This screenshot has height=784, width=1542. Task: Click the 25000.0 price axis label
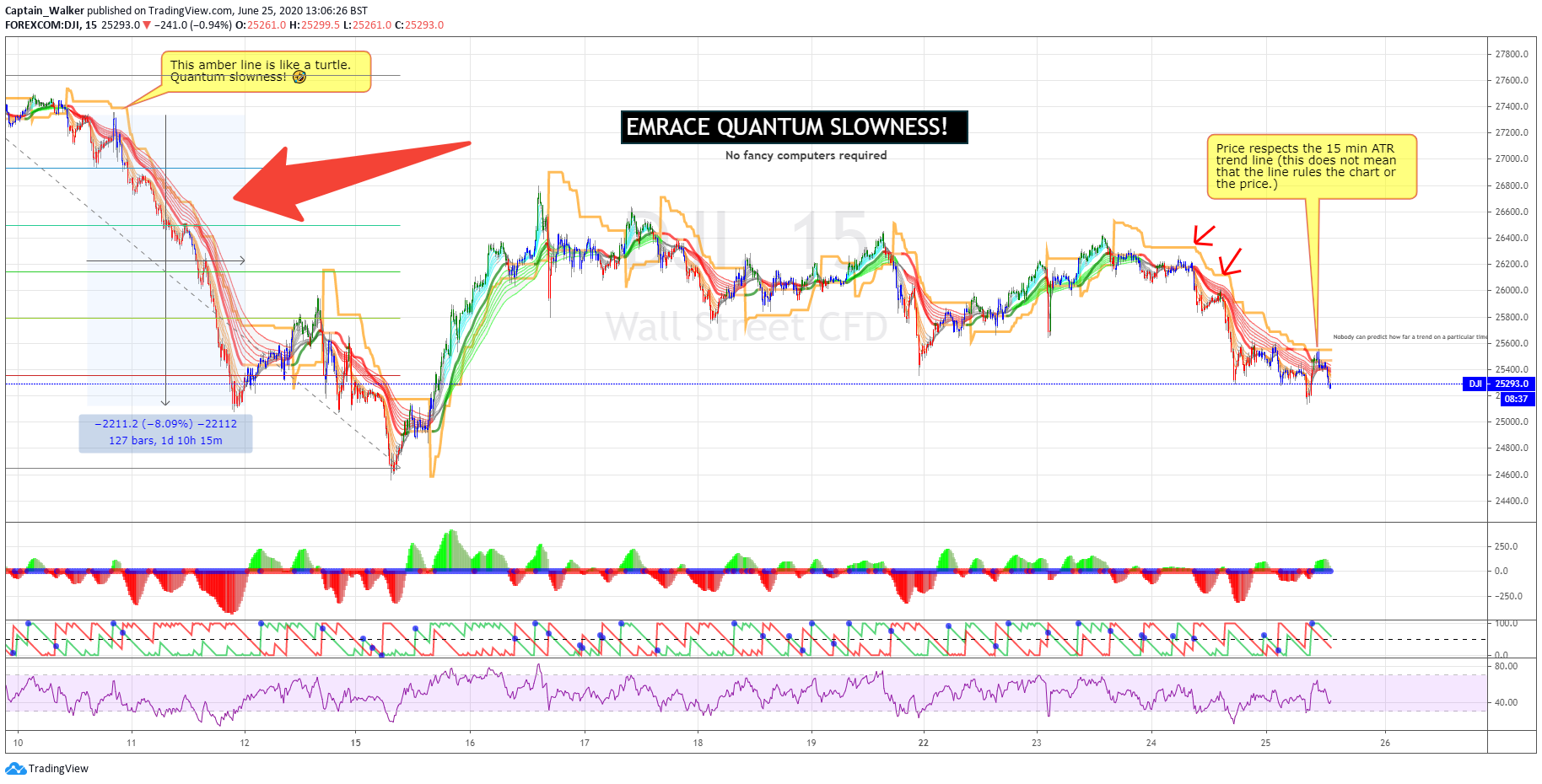(1512, 422)
